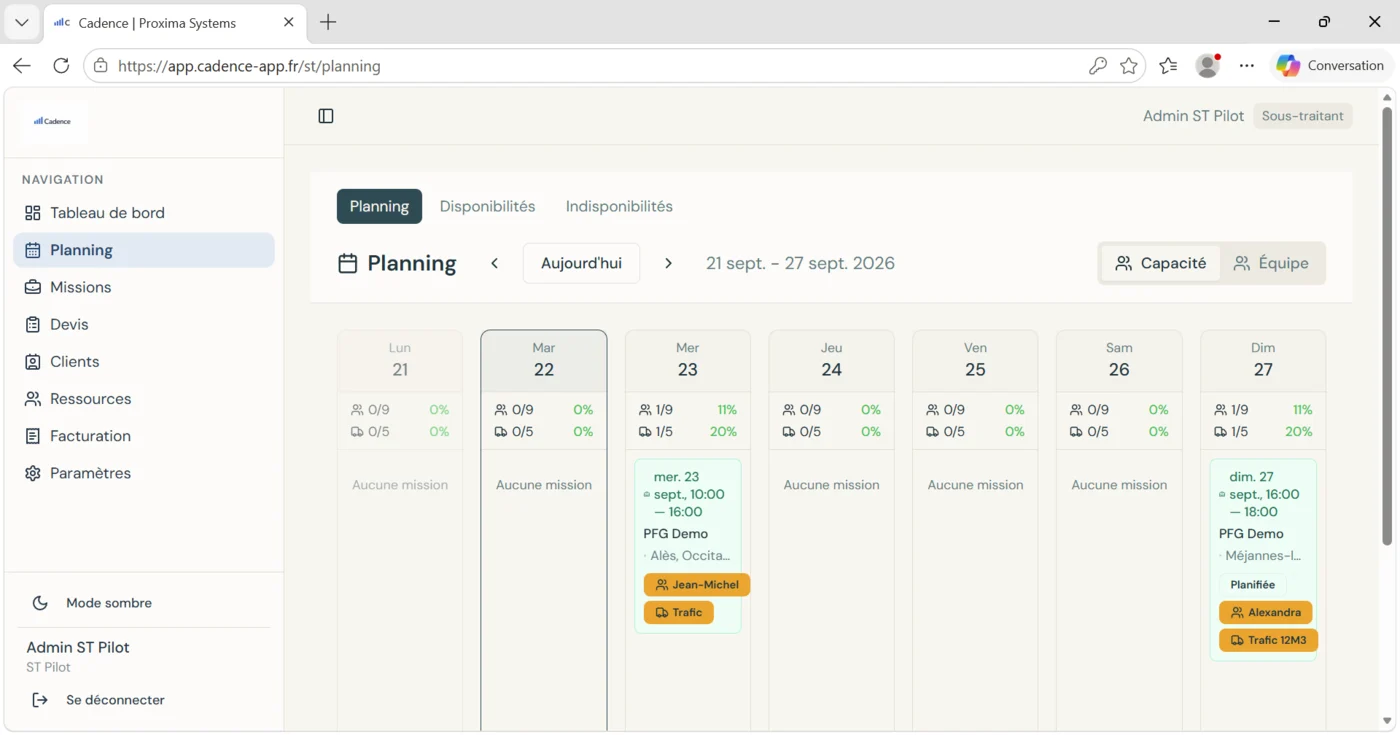1400x735 pixels.
Task: Open the PFG Demo mission on mer. 23
Action: coord(688,546)
